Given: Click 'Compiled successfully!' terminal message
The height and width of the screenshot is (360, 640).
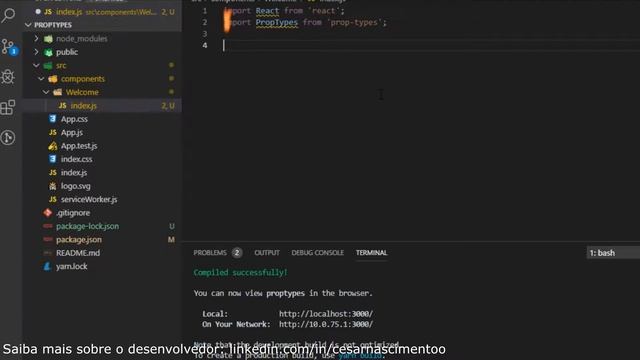Looking at the screenshot, I should (240, 273).
